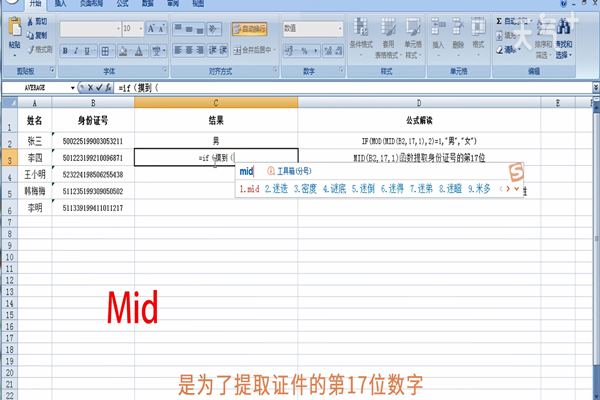600x400 pixels.
Task: Open the number format dropdown (数值)
Action: click(340, 29)
